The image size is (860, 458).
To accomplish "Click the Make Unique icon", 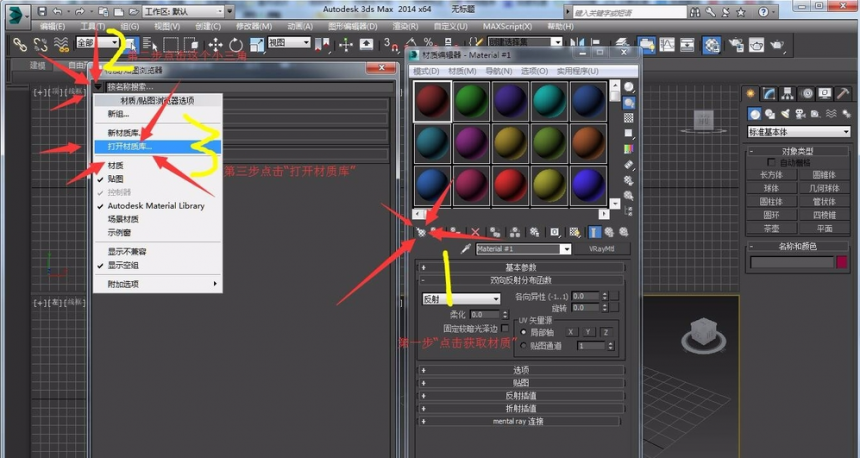I will coord(515,233).
